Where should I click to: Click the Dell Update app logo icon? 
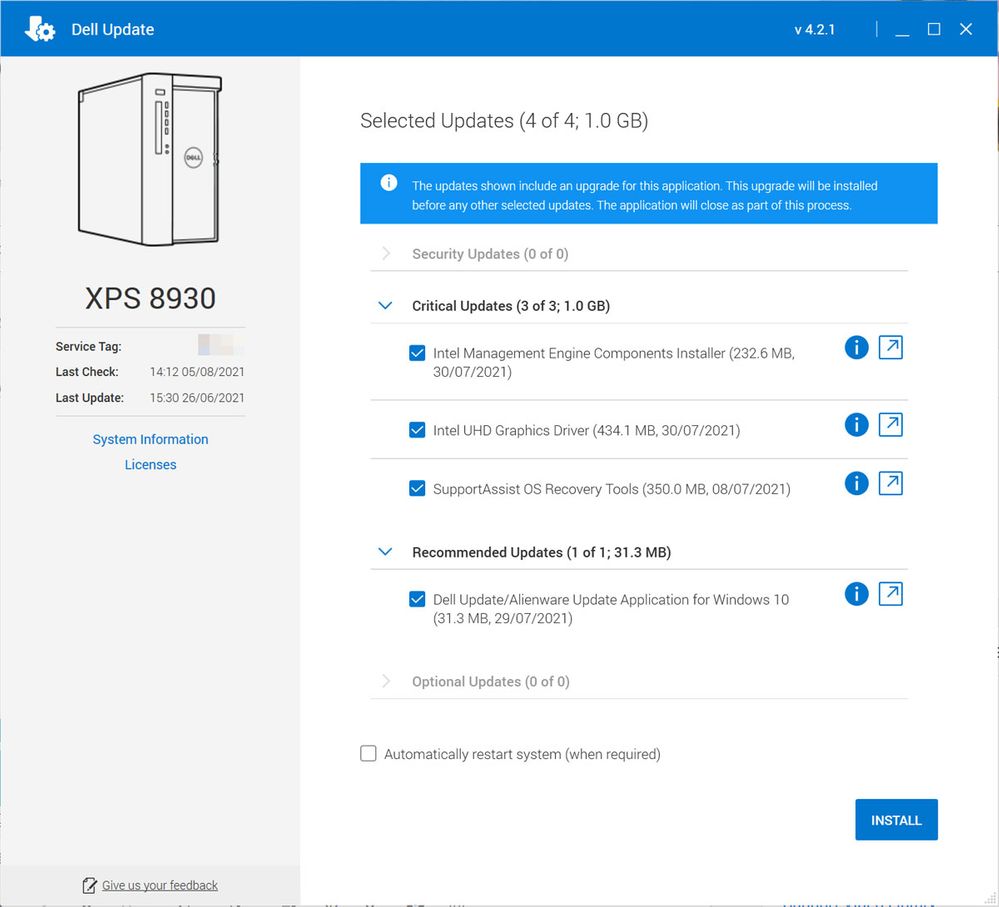pyautogui.click(x=40, y=29)
